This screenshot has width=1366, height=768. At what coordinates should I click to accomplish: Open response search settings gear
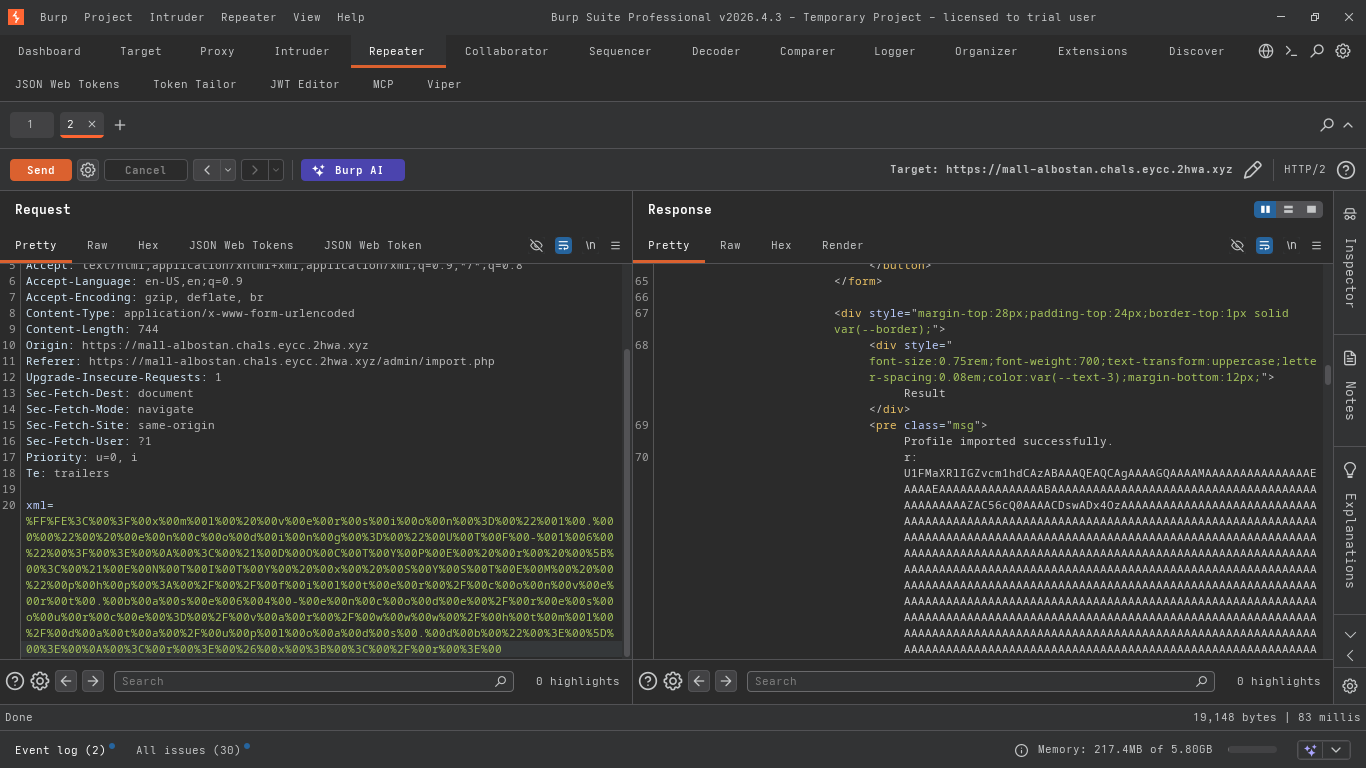(673, 681)
